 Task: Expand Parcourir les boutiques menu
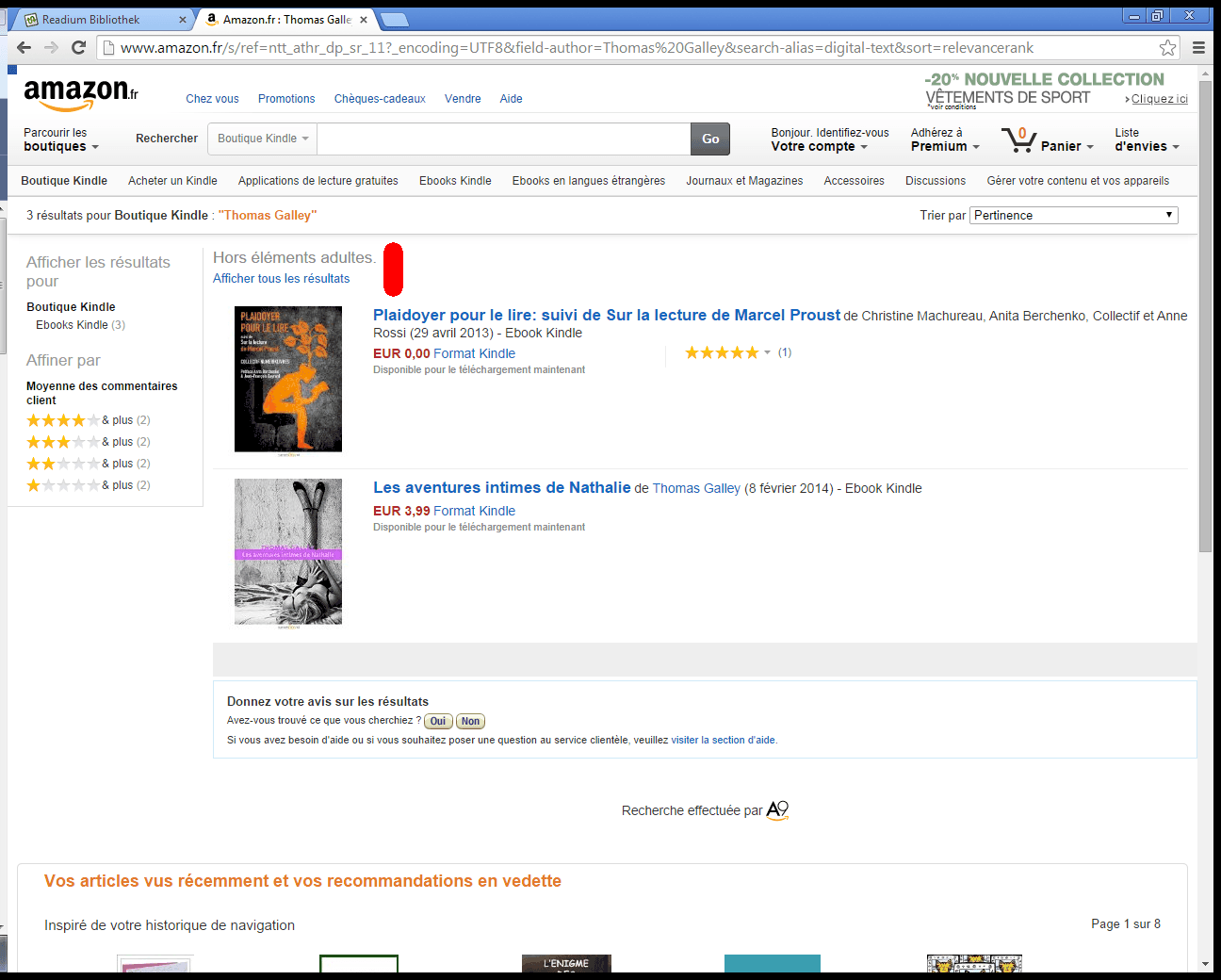[60, 139]
